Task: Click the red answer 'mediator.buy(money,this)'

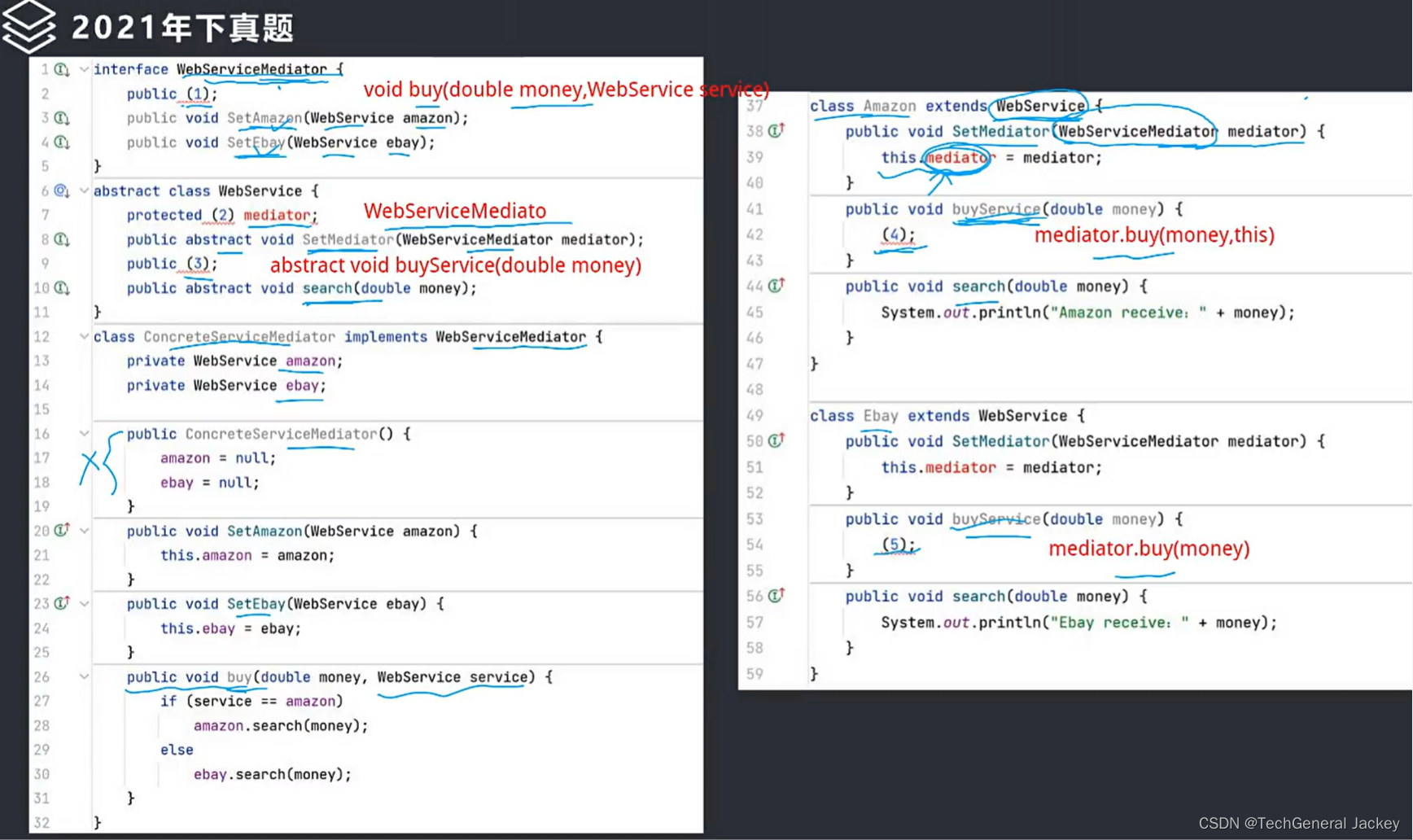Action: (x=1154, y=235)
